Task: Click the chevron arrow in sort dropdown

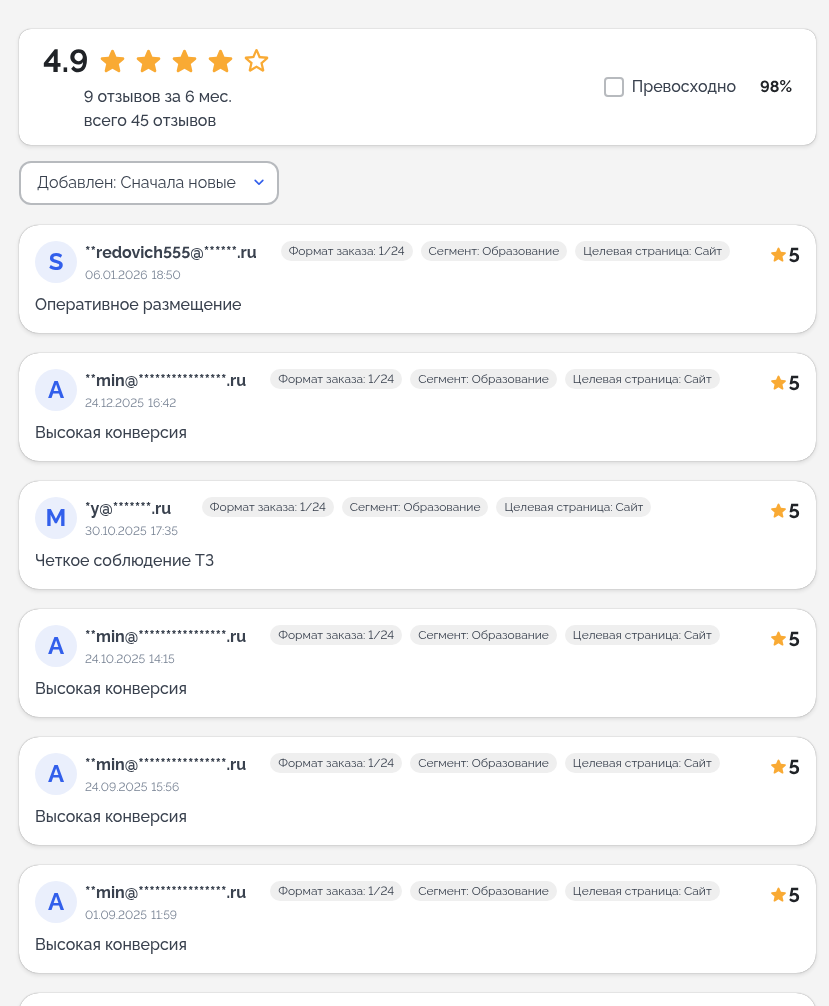Action: 259,182
